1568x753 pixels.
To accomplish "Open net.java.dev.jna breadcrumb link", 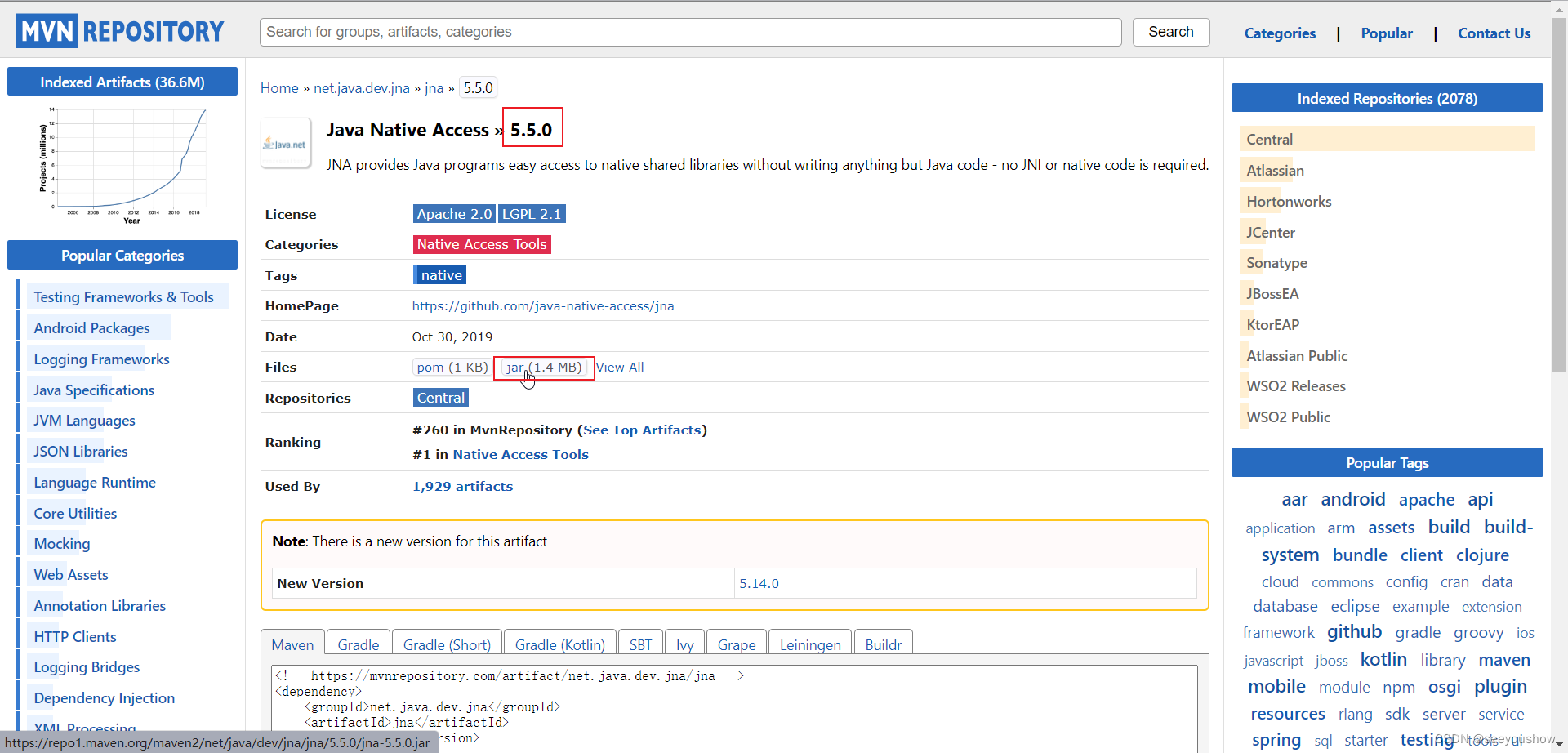I will point(362,88).
